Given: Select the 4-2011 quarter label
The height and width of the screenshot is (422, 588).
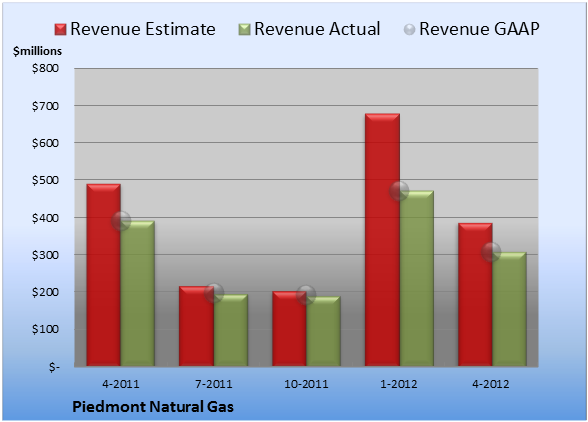Looking at the screenshot, I should pyautogui.click(x=121, y=384).
